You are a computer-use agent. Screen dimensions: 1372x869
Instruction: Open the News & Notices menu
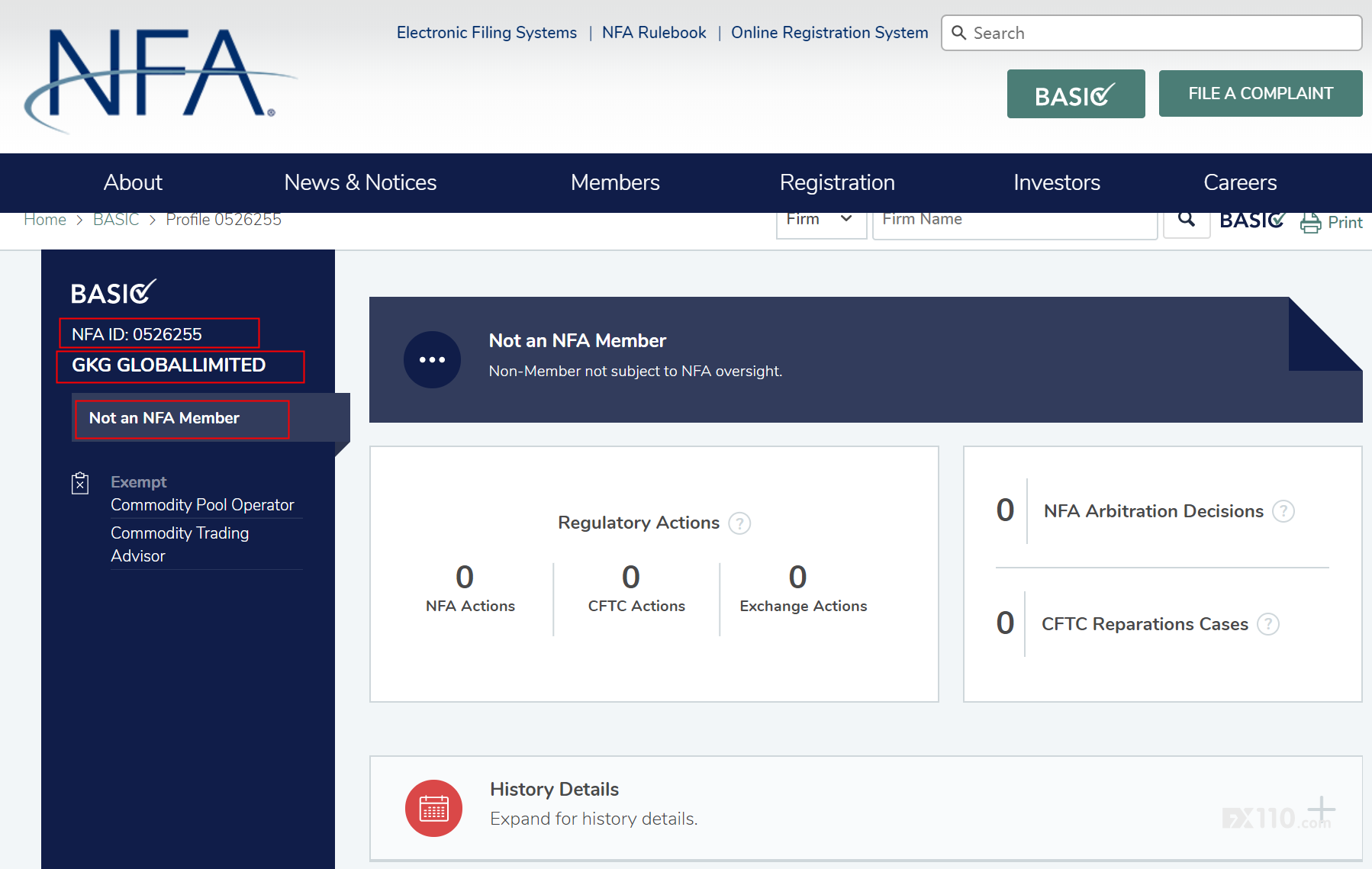coord(360,183)
